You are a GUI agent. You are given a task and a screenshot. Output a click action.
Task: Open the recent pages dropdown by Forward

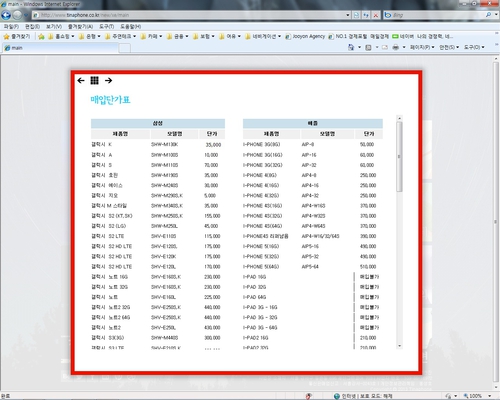click(26, 15)
